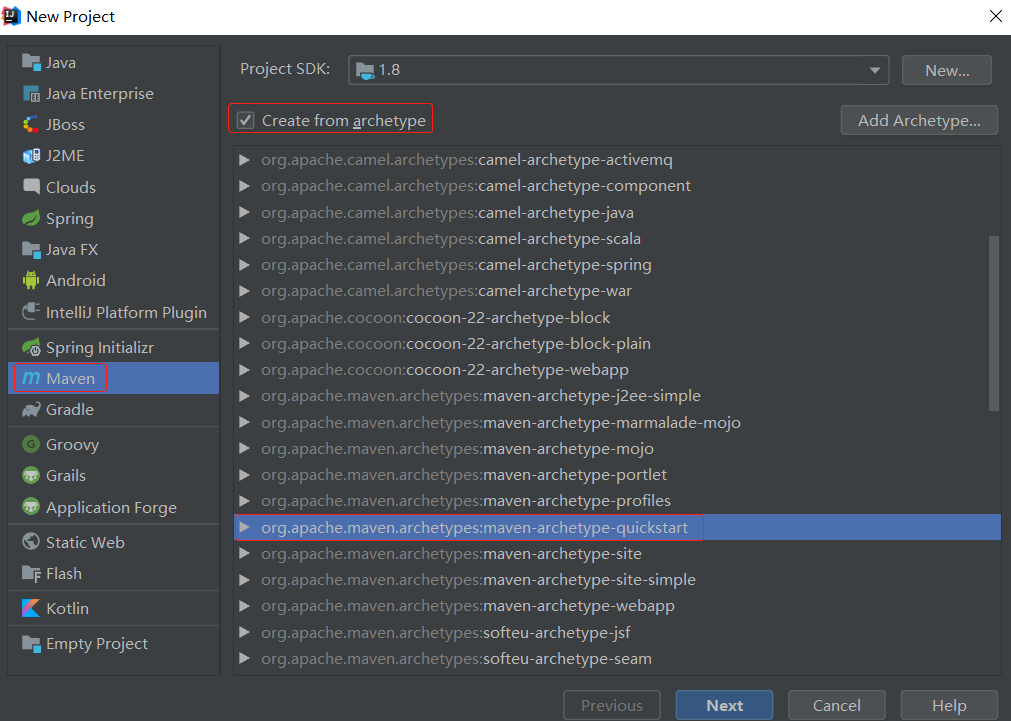1011x721 pixels.
Task: Choose the Grails icon in list
Action: [30, 476]
